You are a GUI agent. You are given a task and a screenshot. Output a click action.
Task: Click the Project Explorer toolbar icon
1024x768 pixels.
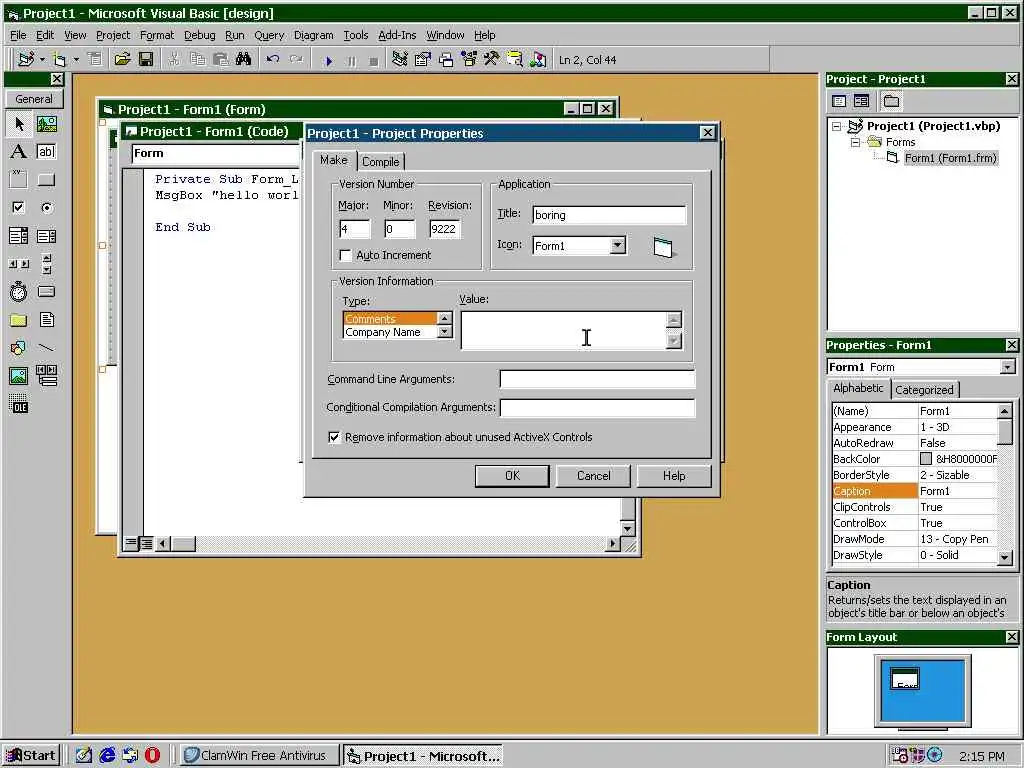(400, 60)
